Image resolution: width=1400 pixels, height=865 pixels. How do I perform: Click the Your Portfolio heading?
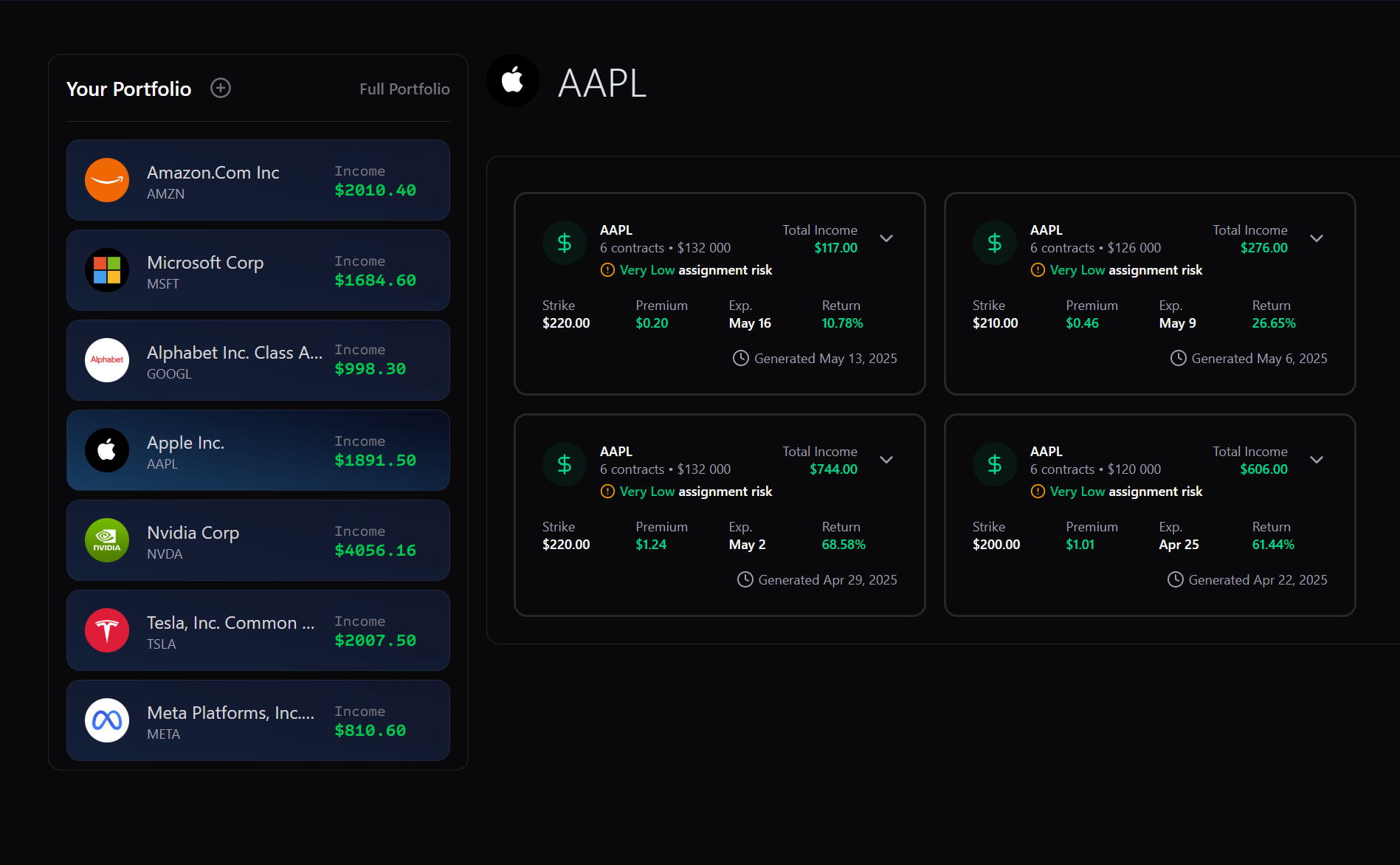(x=129, y=89)
